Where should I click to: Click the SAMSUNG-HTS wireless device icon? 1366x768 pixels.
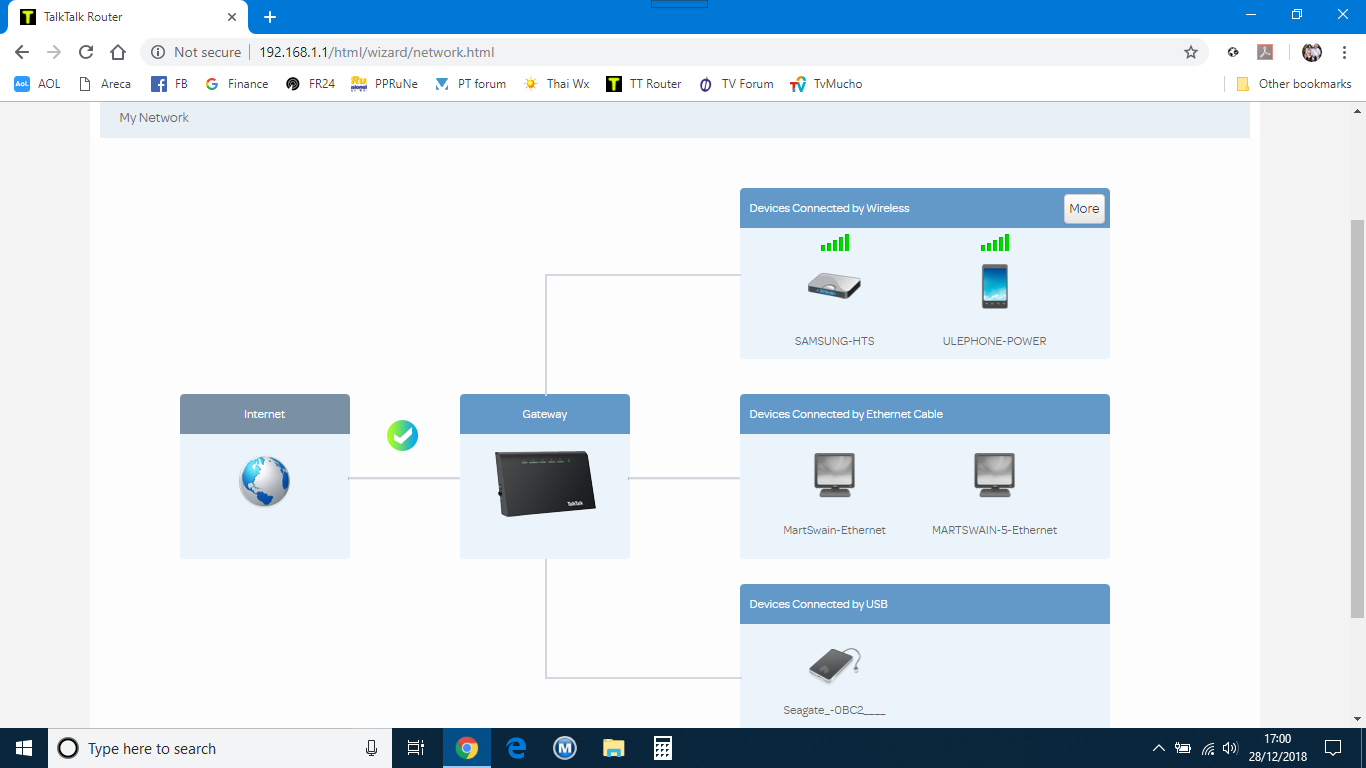pyautogui.click(x=834, y=287)
